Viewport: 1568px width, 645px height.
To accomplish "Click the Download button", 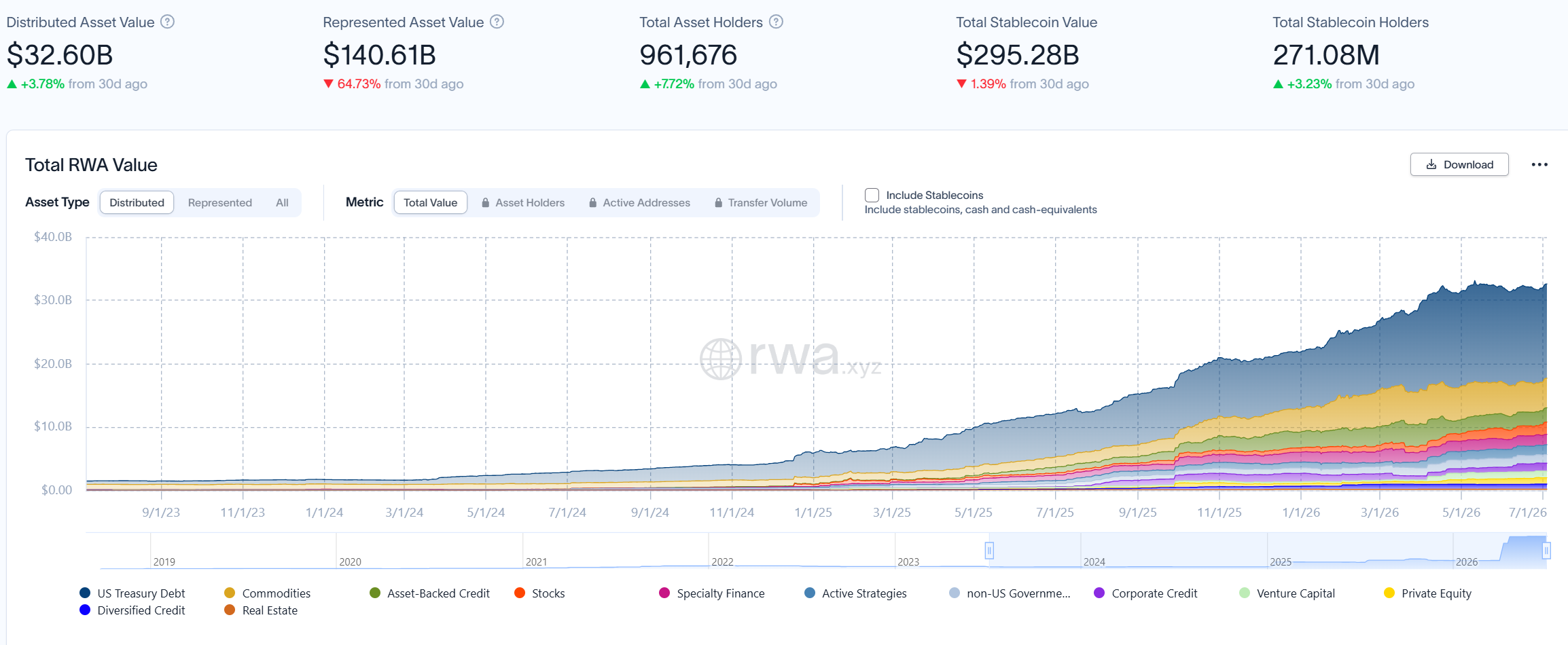I will click(1459, 164).
